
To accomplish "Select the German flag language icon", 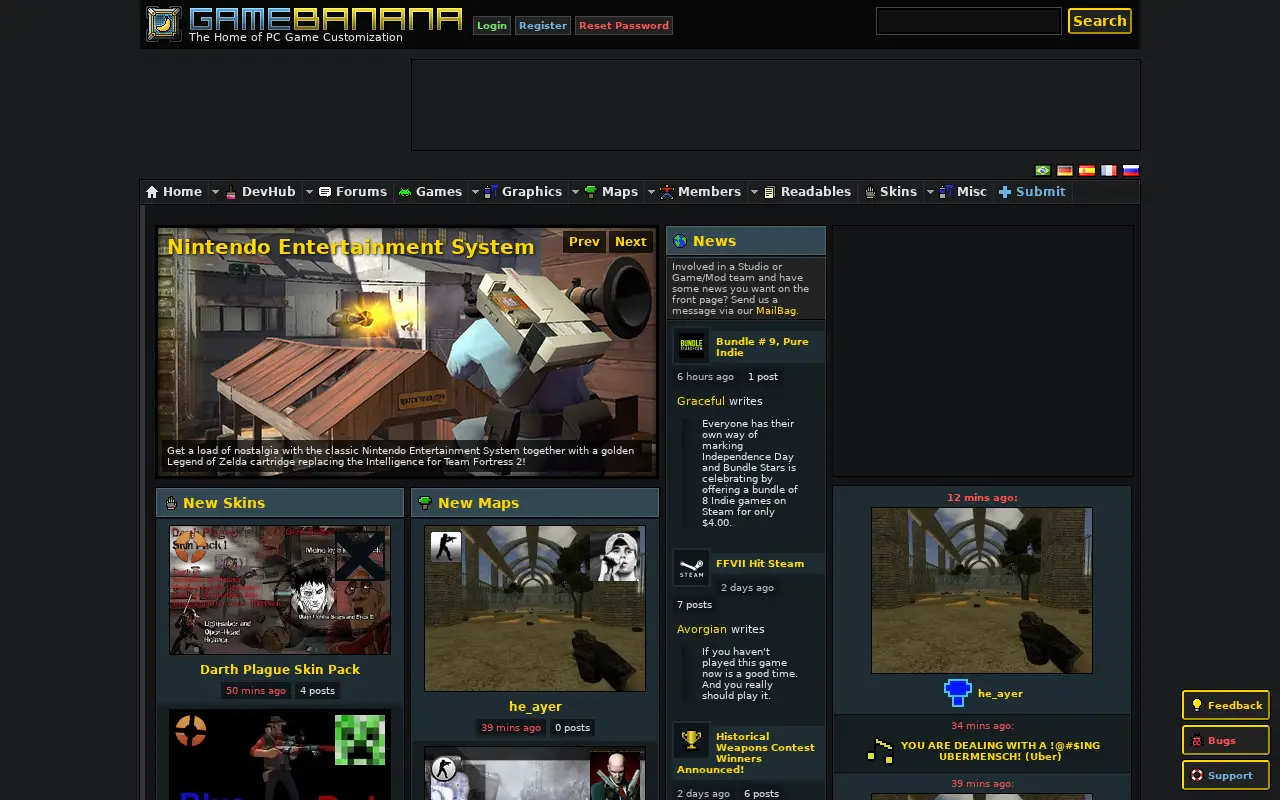I will [x=1065, y=170].
